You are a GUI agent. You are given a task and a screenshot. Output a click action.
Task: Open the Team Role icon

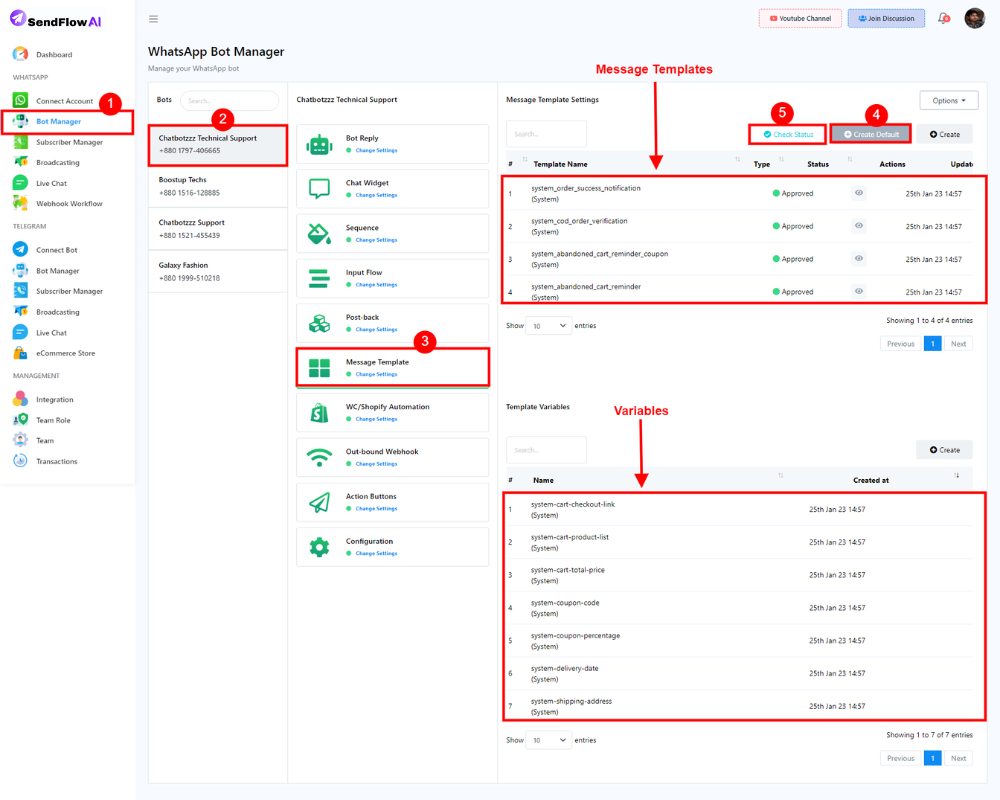20,420
